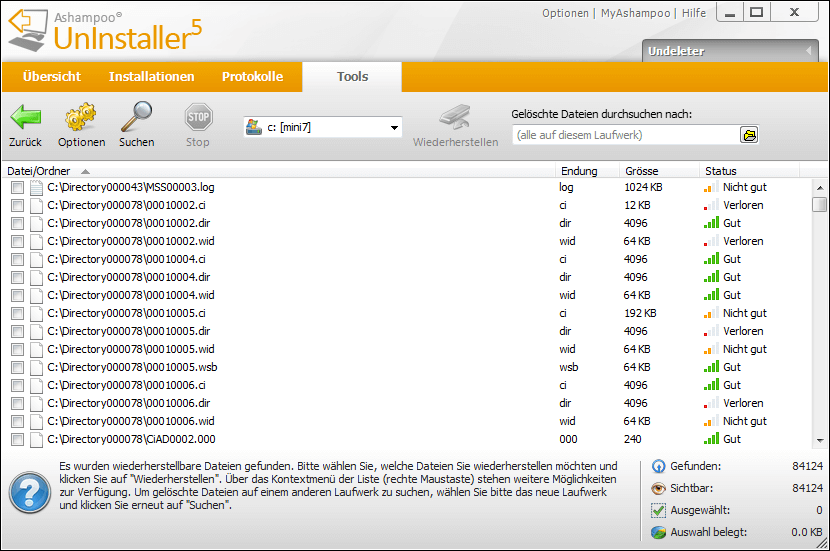
Task: Open the Protokolle tab
Action: click(252, 77)
